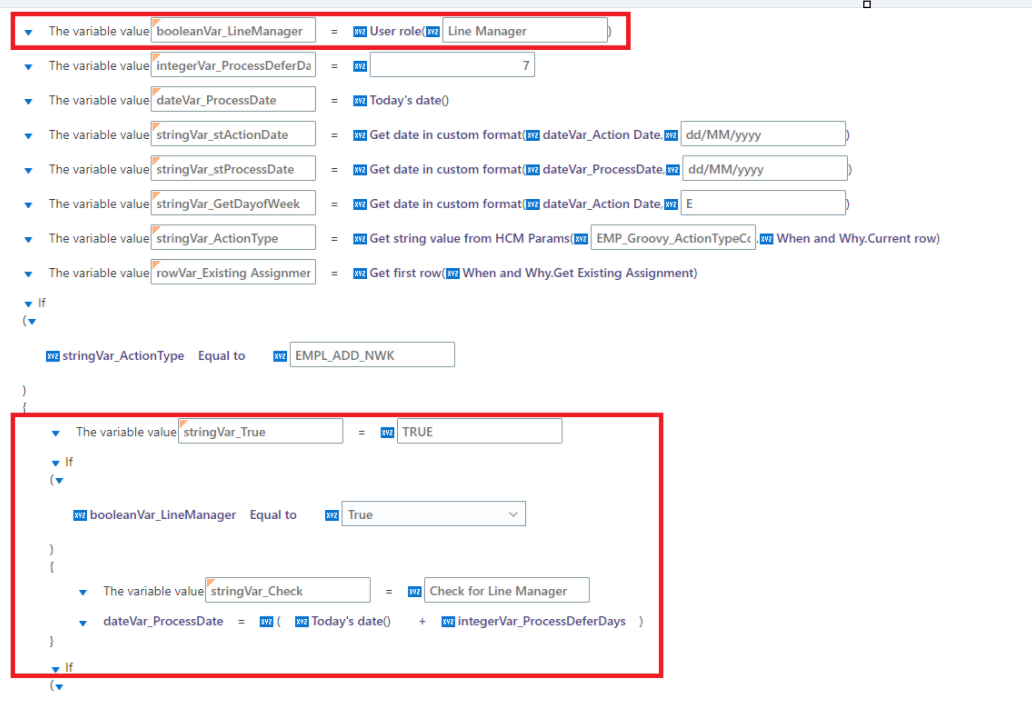
Task: Click integerVar_ProcessDeferDays in the date expression
Action: [542, 621]
